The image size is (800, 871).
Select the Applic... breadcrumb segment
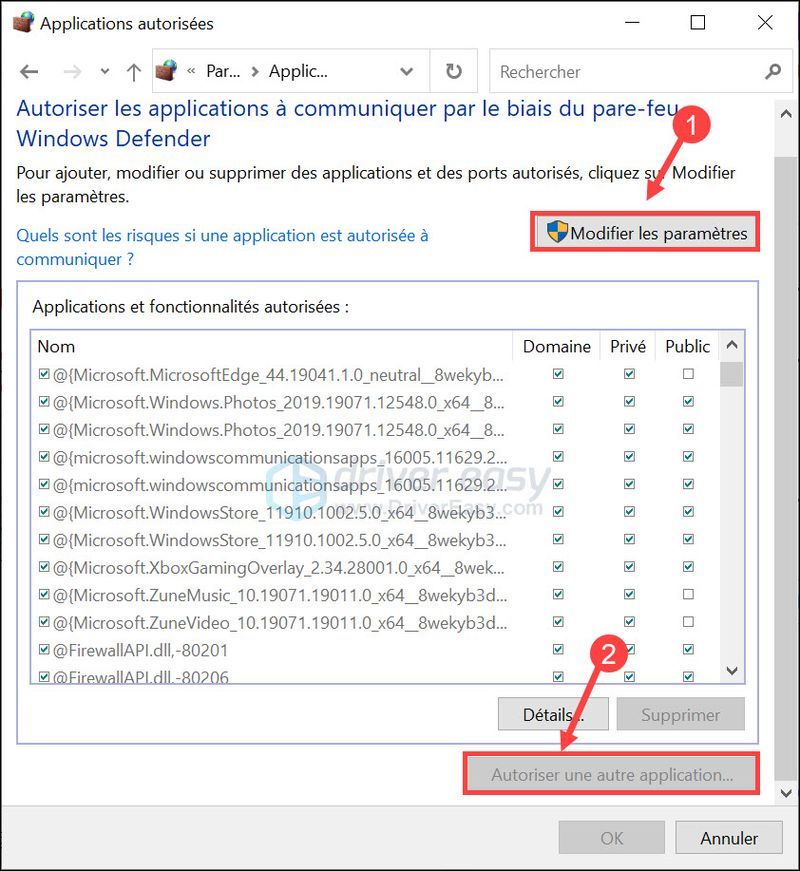(x=298, y=71)
